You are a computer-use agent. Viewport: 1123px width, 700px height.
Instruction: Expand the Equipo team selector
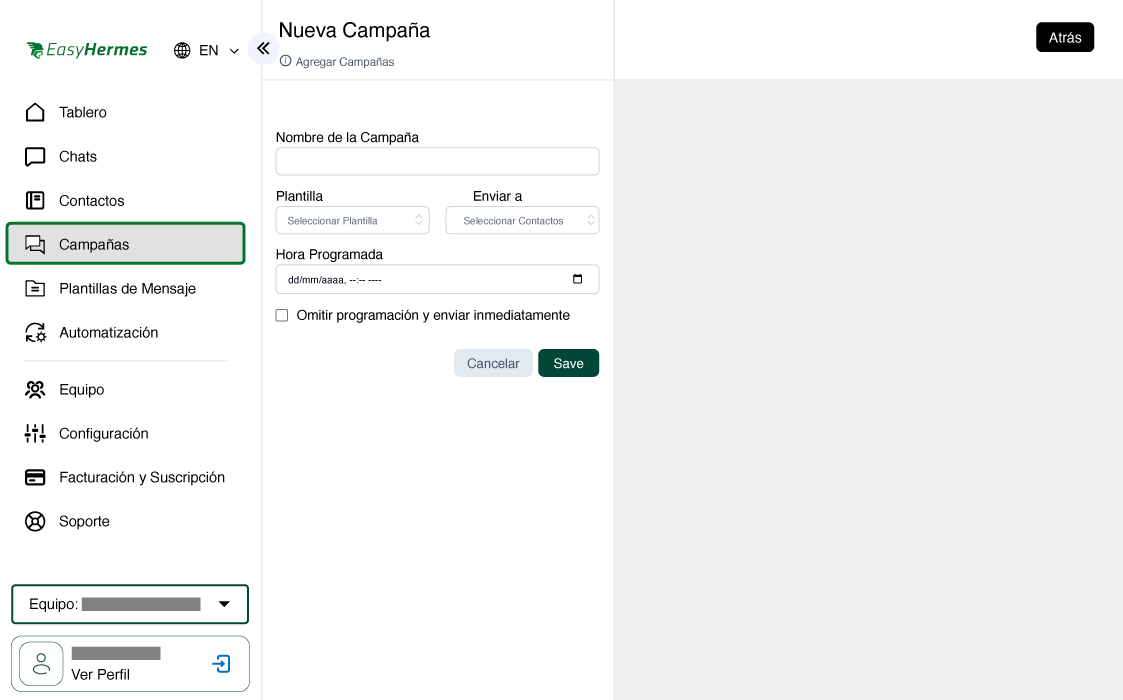pos(130,604)
